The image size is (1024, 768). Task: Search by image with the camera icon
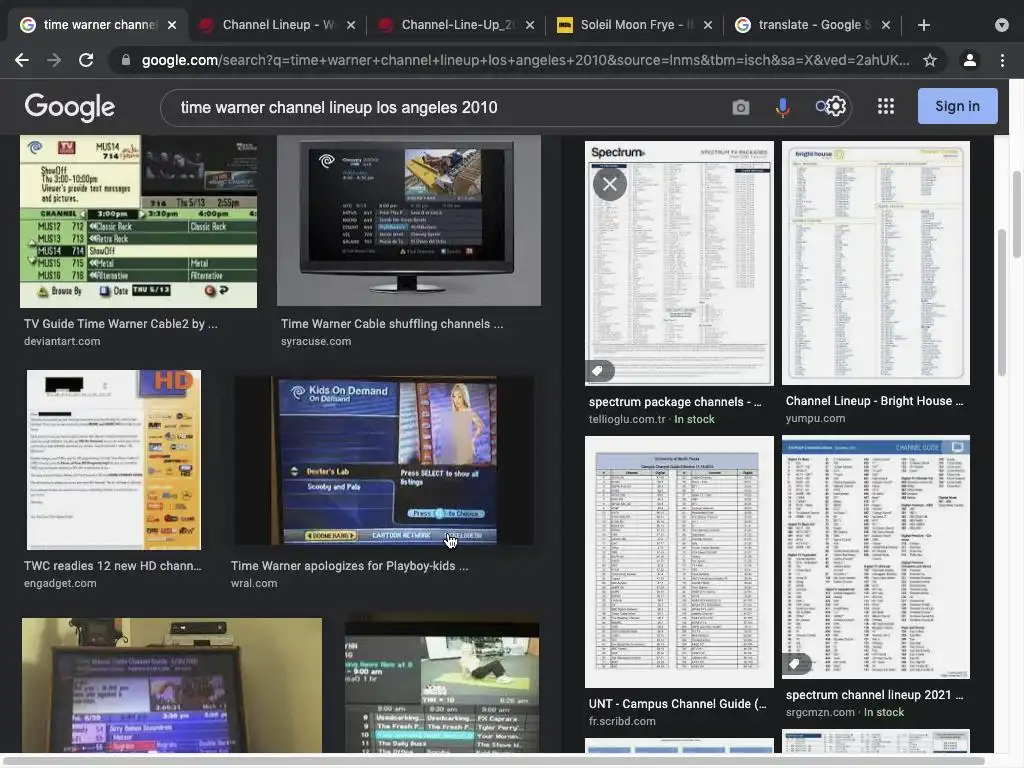pyautogui.click(x=741, y=107)
